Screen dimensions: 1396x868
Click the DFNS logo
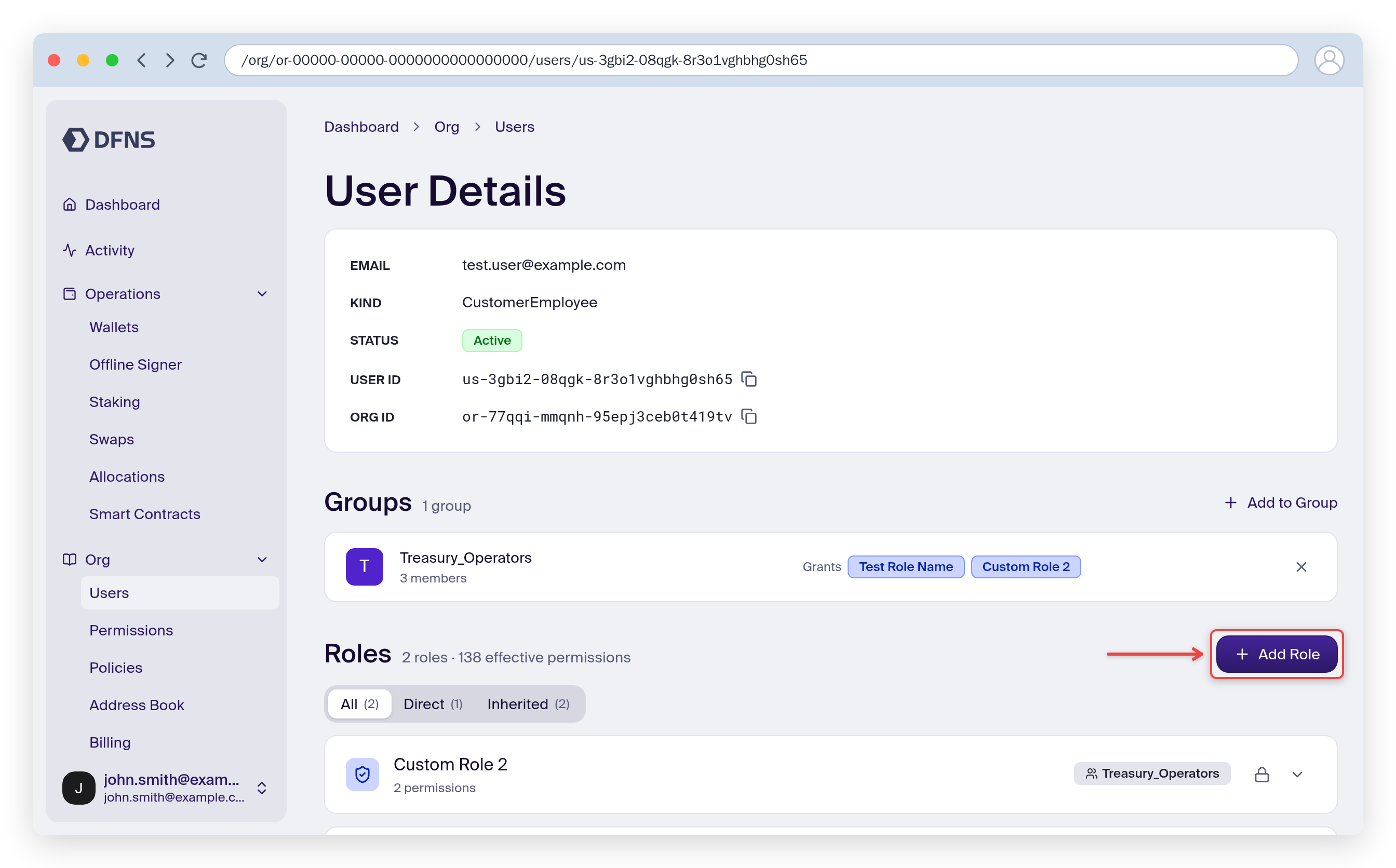(x=109, y=140)
